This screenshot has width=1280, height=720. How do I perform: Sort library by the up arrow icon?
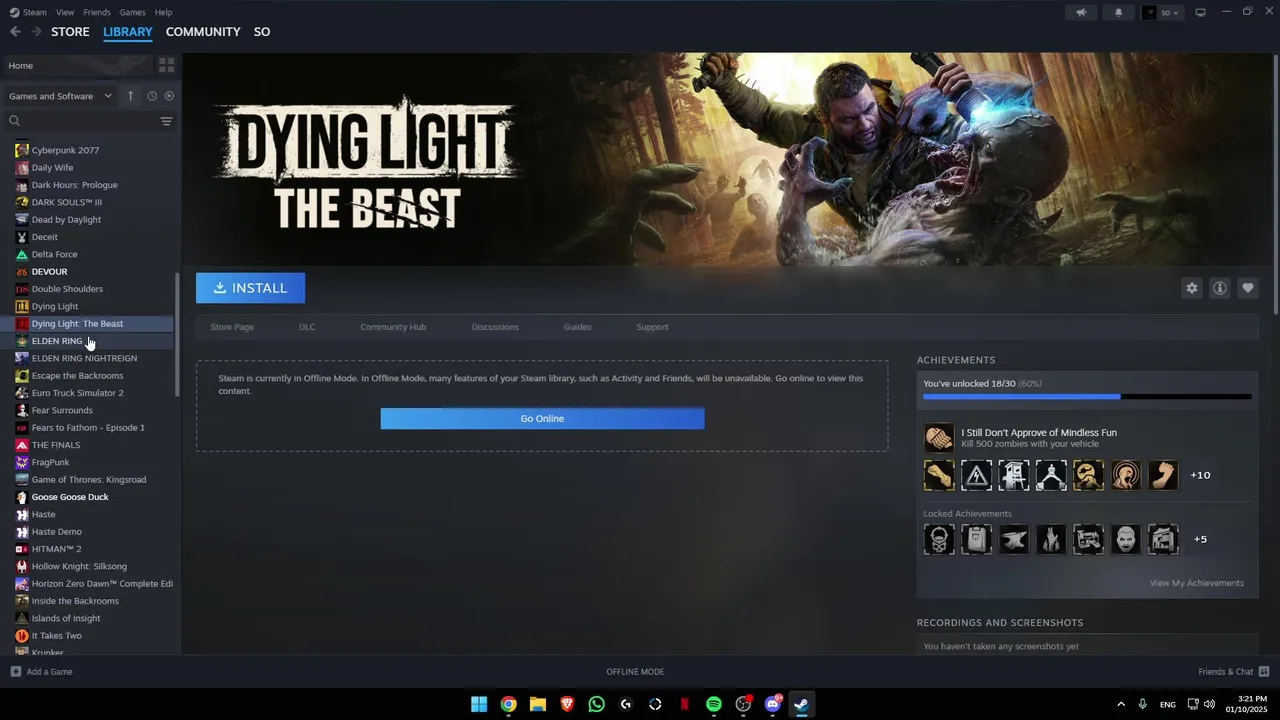click(130, 96)
